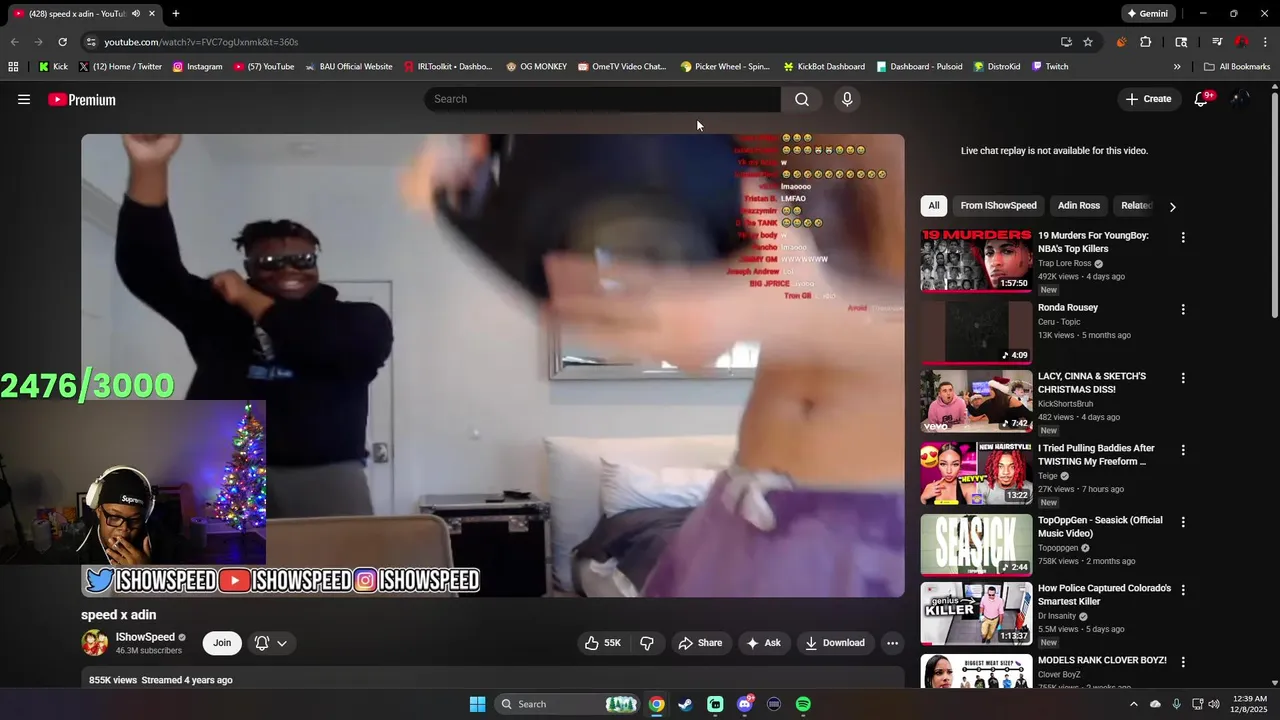
Task: Open LACY, CINNA & SKETCH'S CHRISTMAS DISS thumbnail
Action: (976, 401)
